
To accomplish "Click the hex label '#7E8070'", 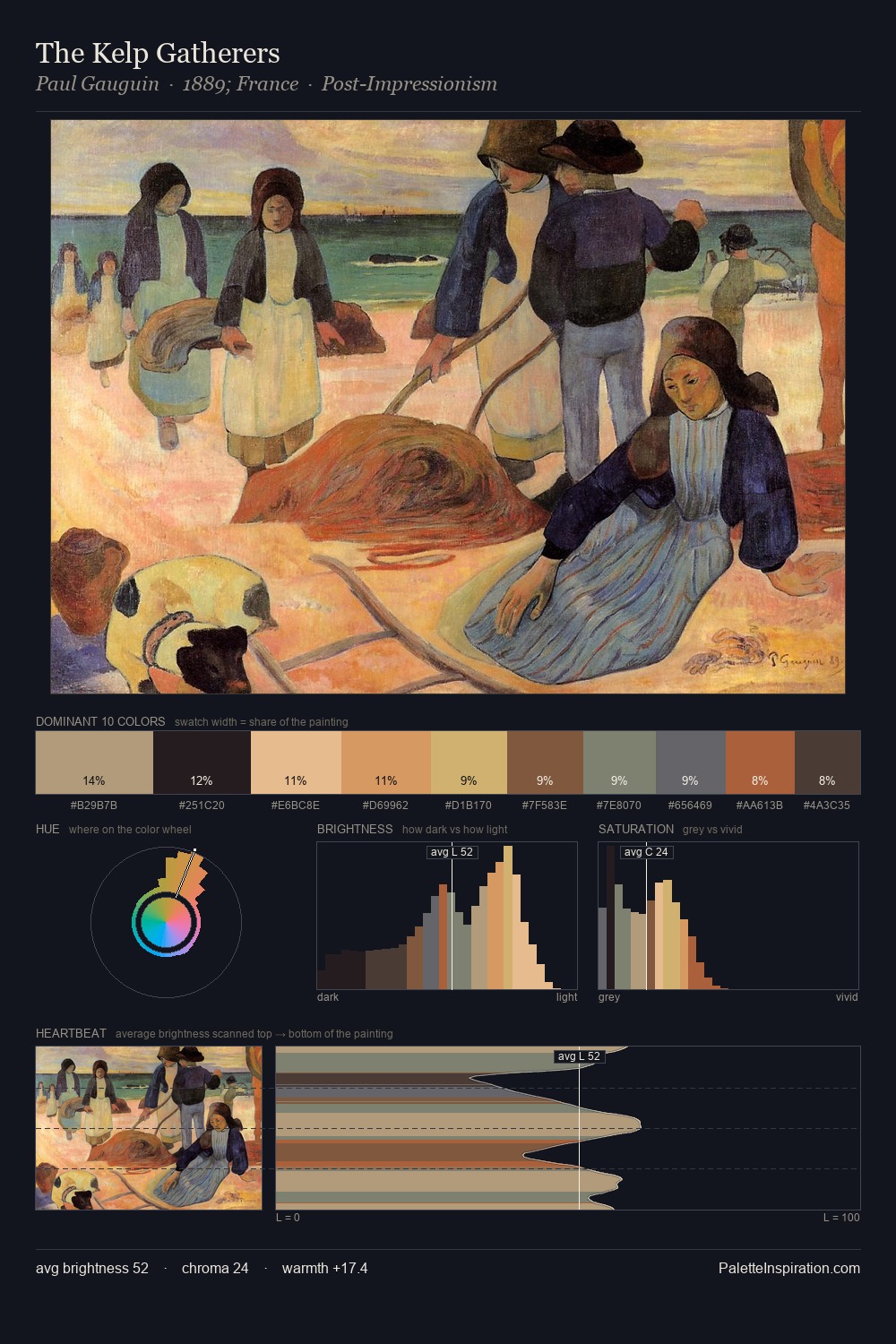I will [x=619, y=806].
